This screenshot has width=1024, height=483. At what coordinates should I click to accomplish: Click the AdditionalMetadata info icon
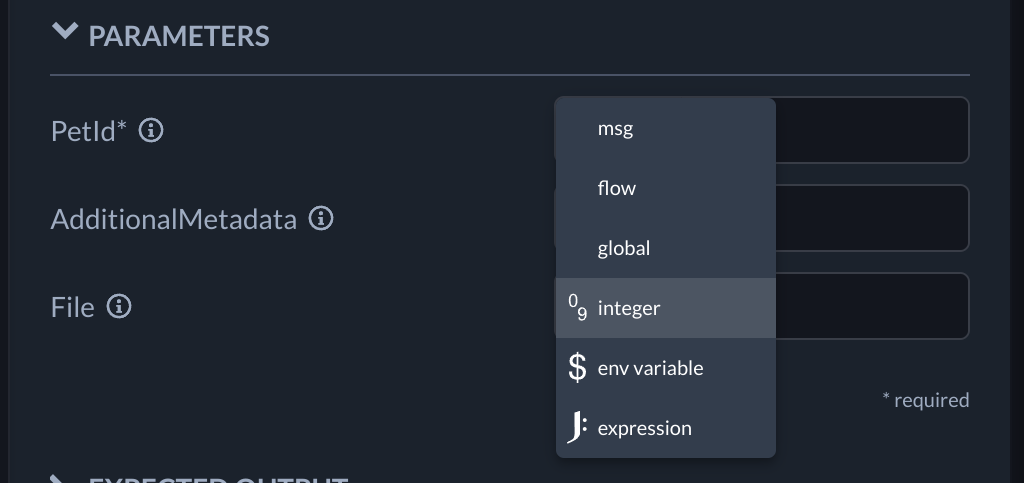(321, 218)
